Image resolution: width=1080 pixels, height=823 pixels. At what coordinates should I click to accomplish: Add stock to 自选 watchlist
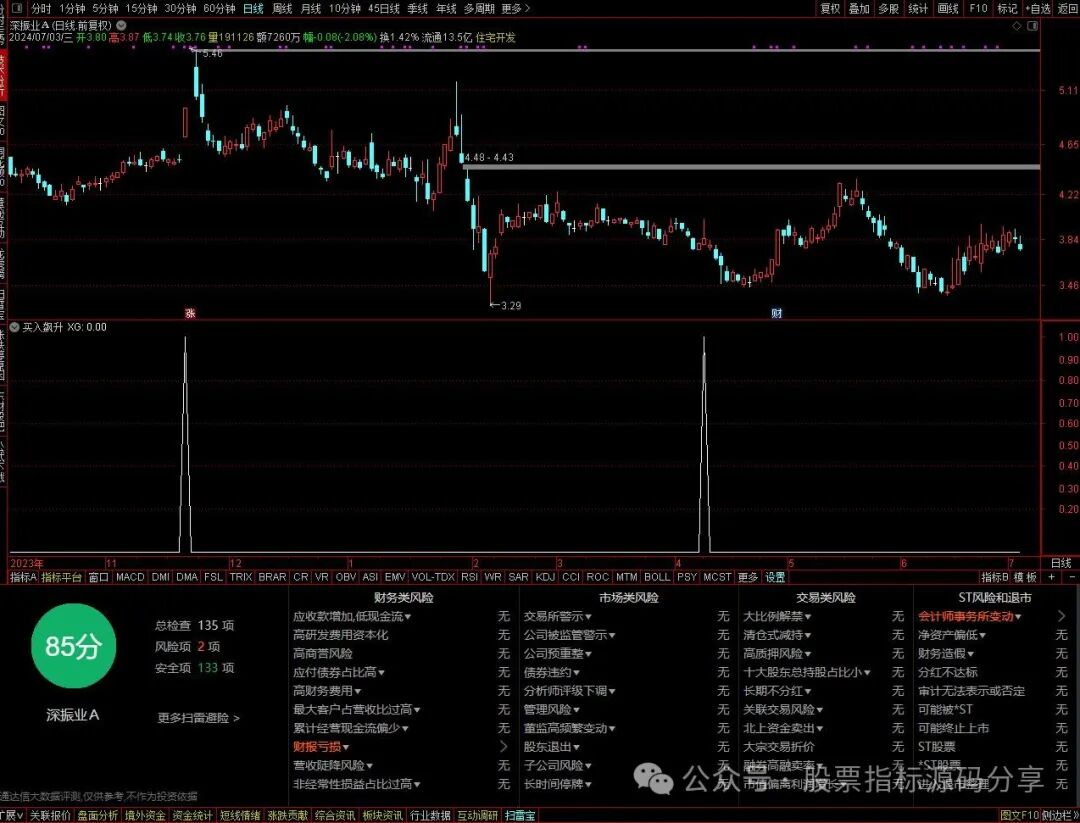[1038, 8]
